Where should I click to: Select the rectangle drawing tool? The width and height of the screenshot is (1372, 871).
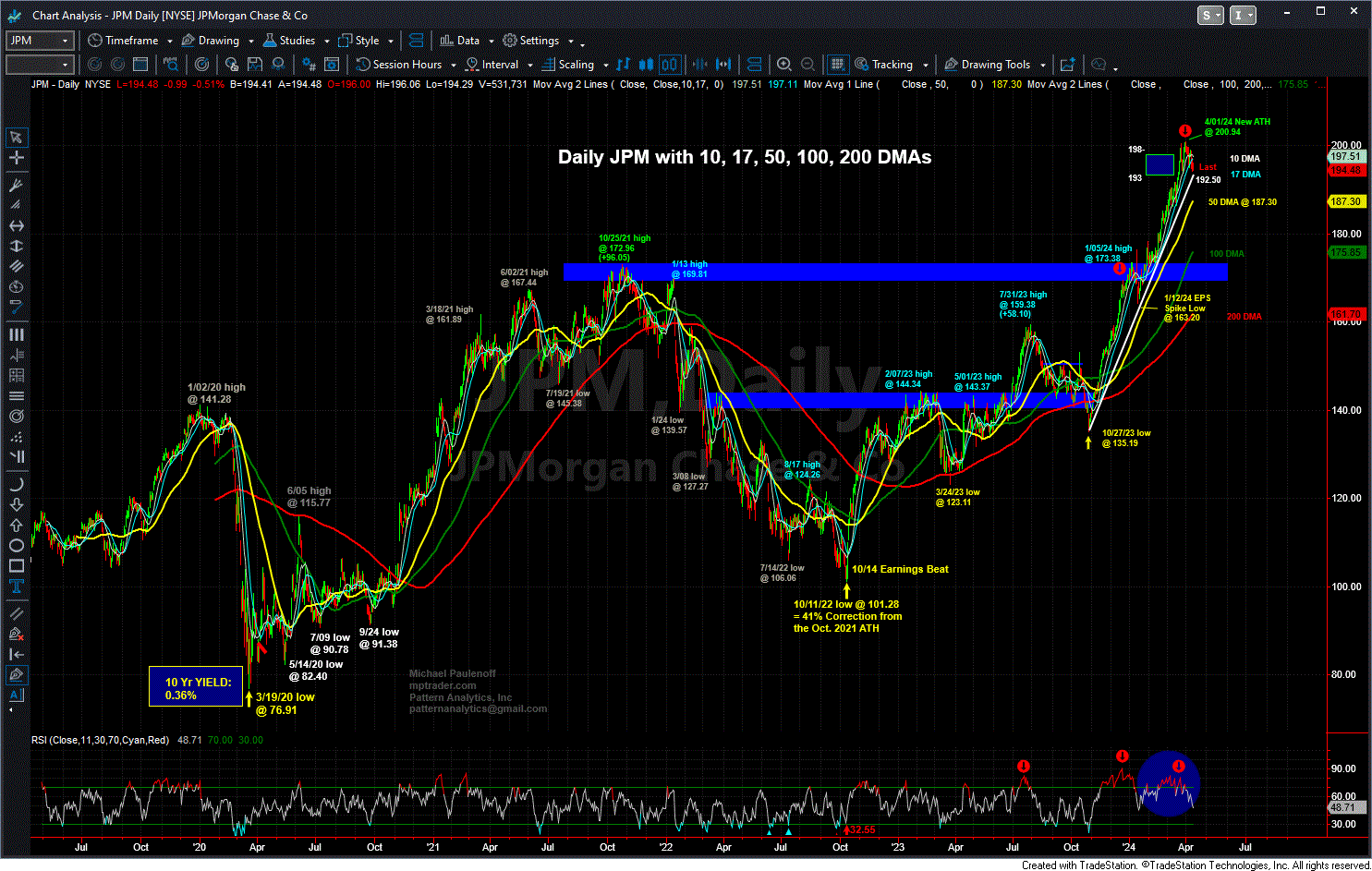click(16, 565)
